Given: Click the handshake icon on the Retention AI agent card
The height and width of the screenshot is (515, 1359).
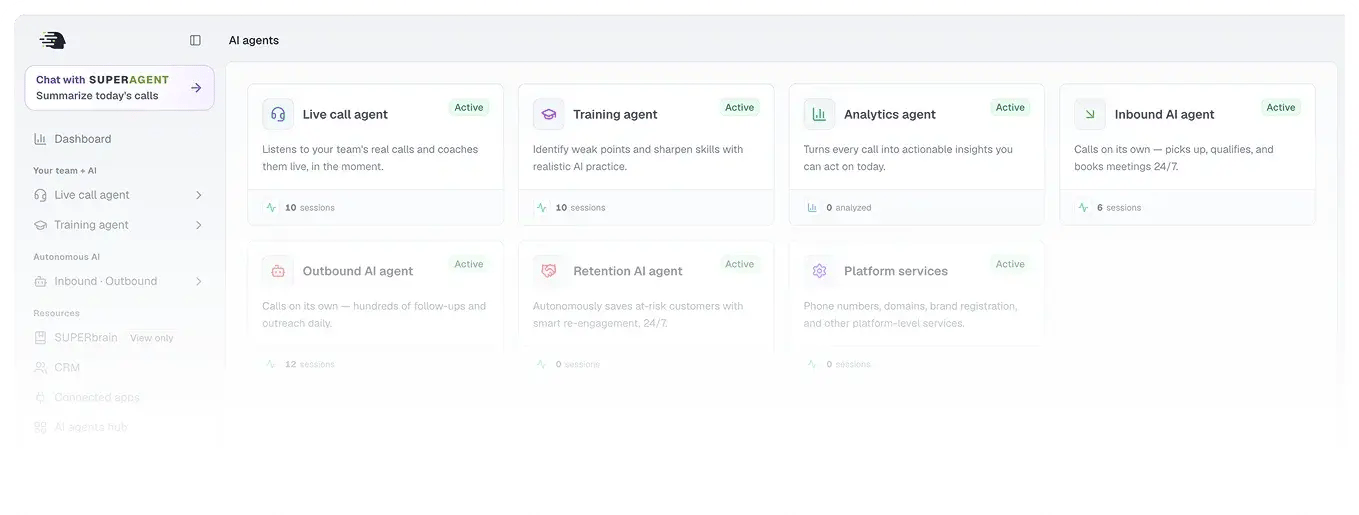Looking at the screenshot, I should pos(548,271).
